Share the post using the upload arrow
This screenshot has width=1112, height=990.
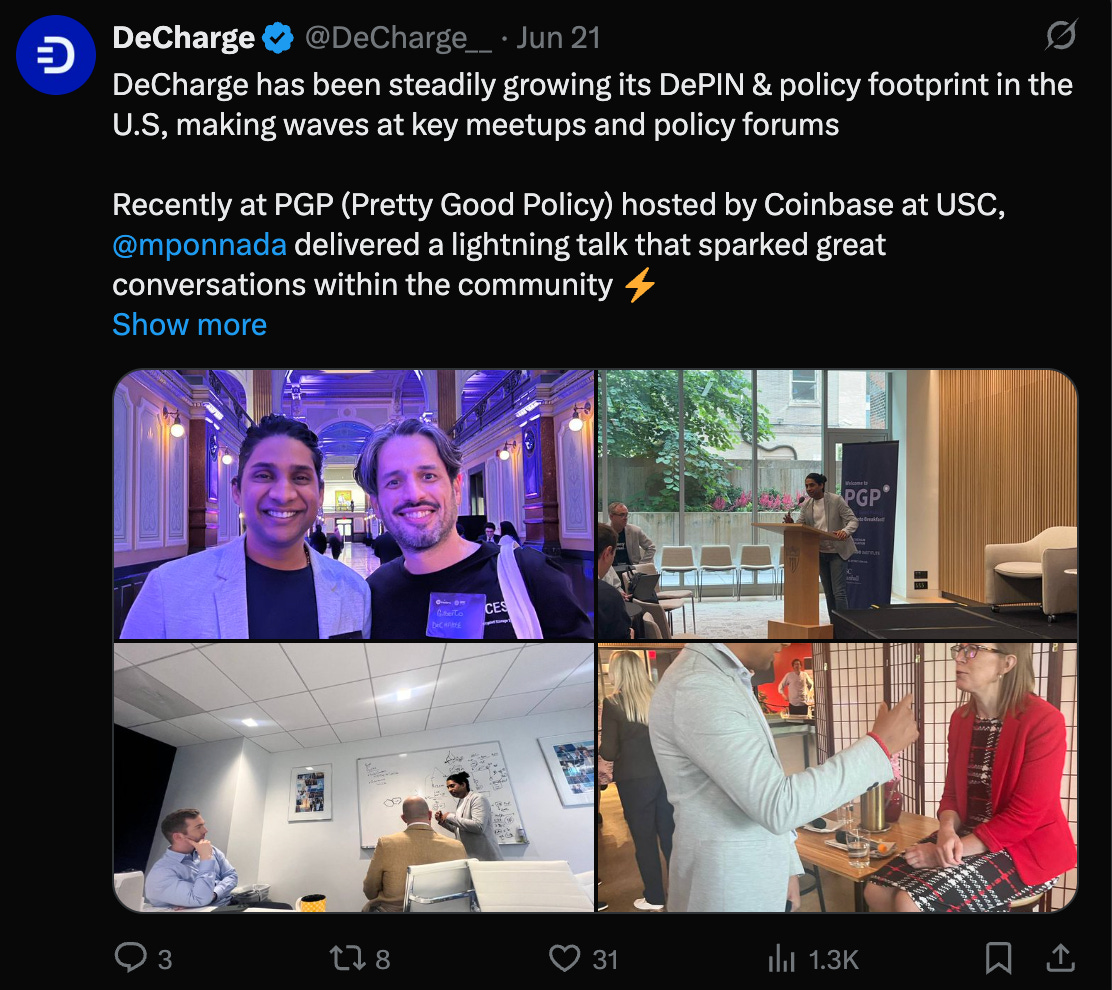(1061, 958)
